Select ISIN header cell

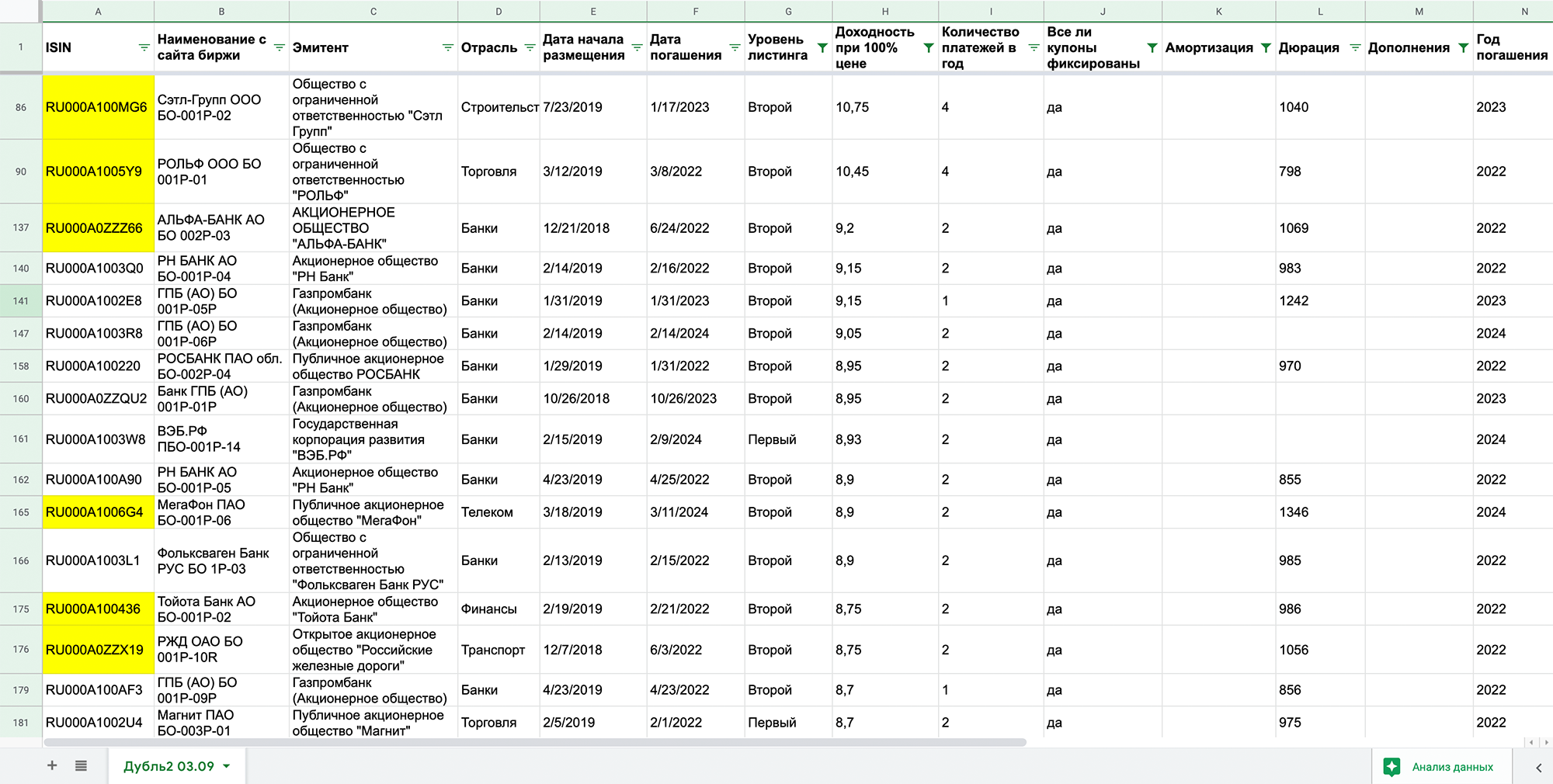98,47
